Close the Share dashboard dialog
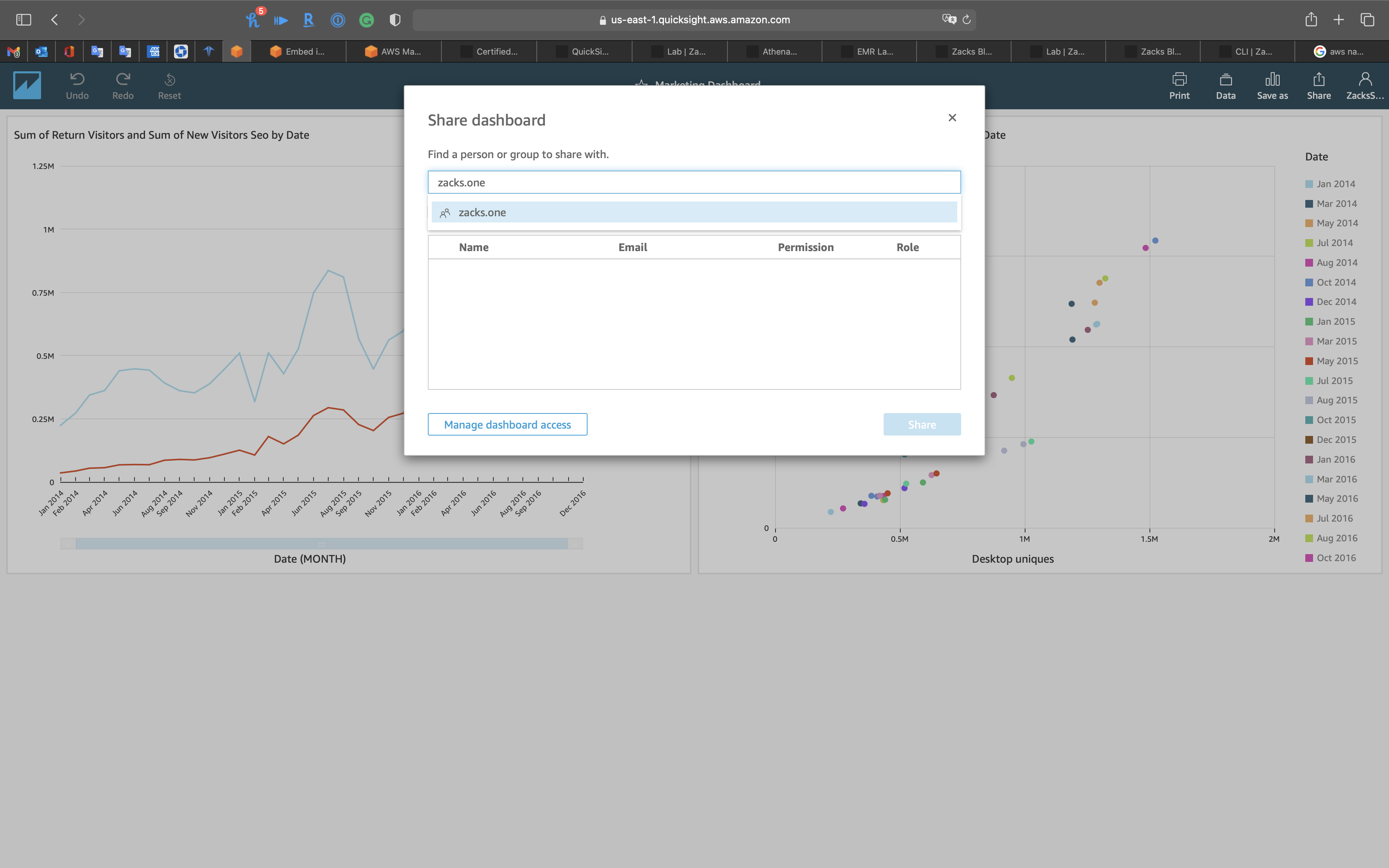The height and width of the screenshot is (868, 1389). click(x=952, y=118)
